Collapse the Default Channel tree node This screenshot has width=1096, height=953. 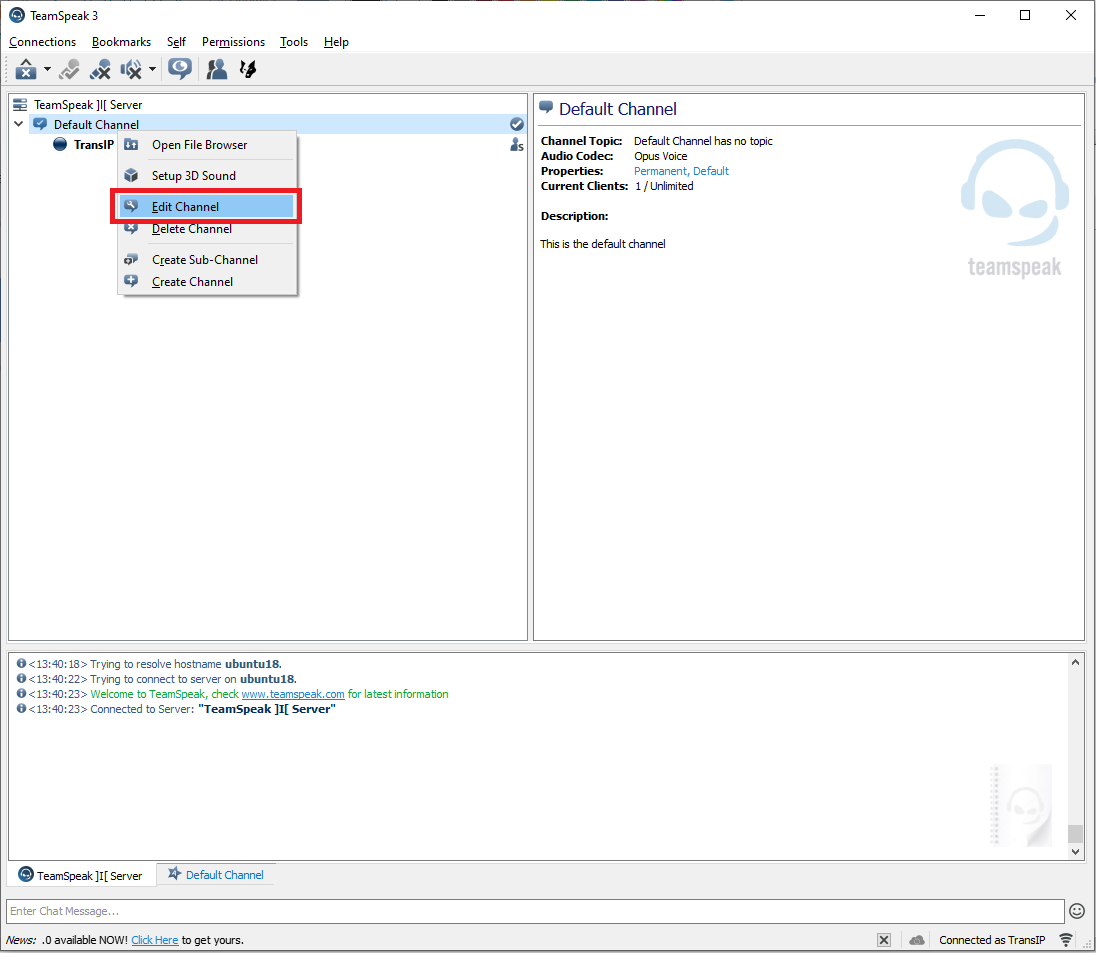(x=19, y=124)
